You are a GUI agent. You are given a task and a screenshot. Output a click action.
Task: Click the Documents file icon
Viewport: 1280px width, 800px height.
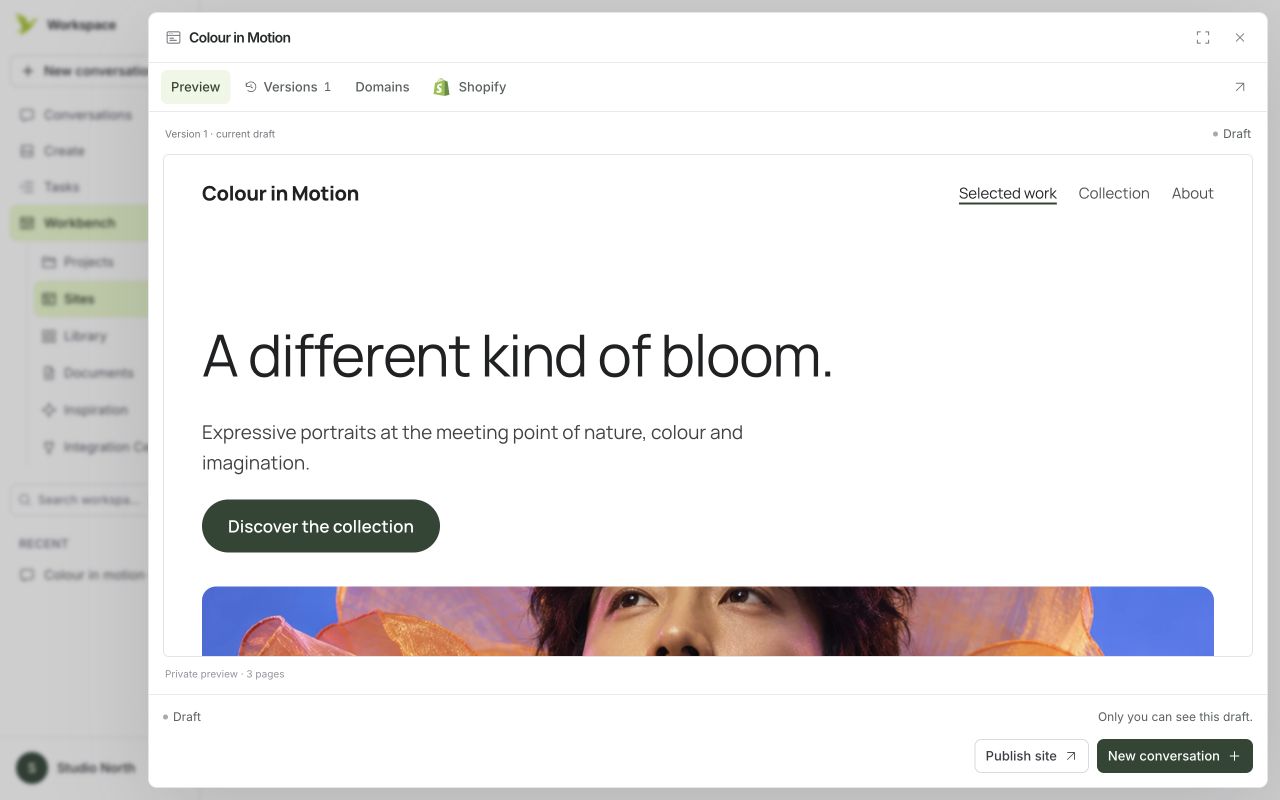[x=48, y=373]
